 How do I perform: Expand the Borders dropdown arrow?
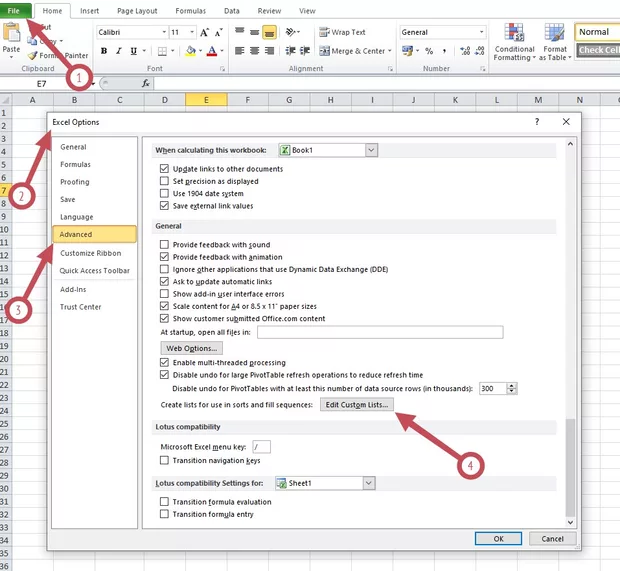[x=173, y=51]
